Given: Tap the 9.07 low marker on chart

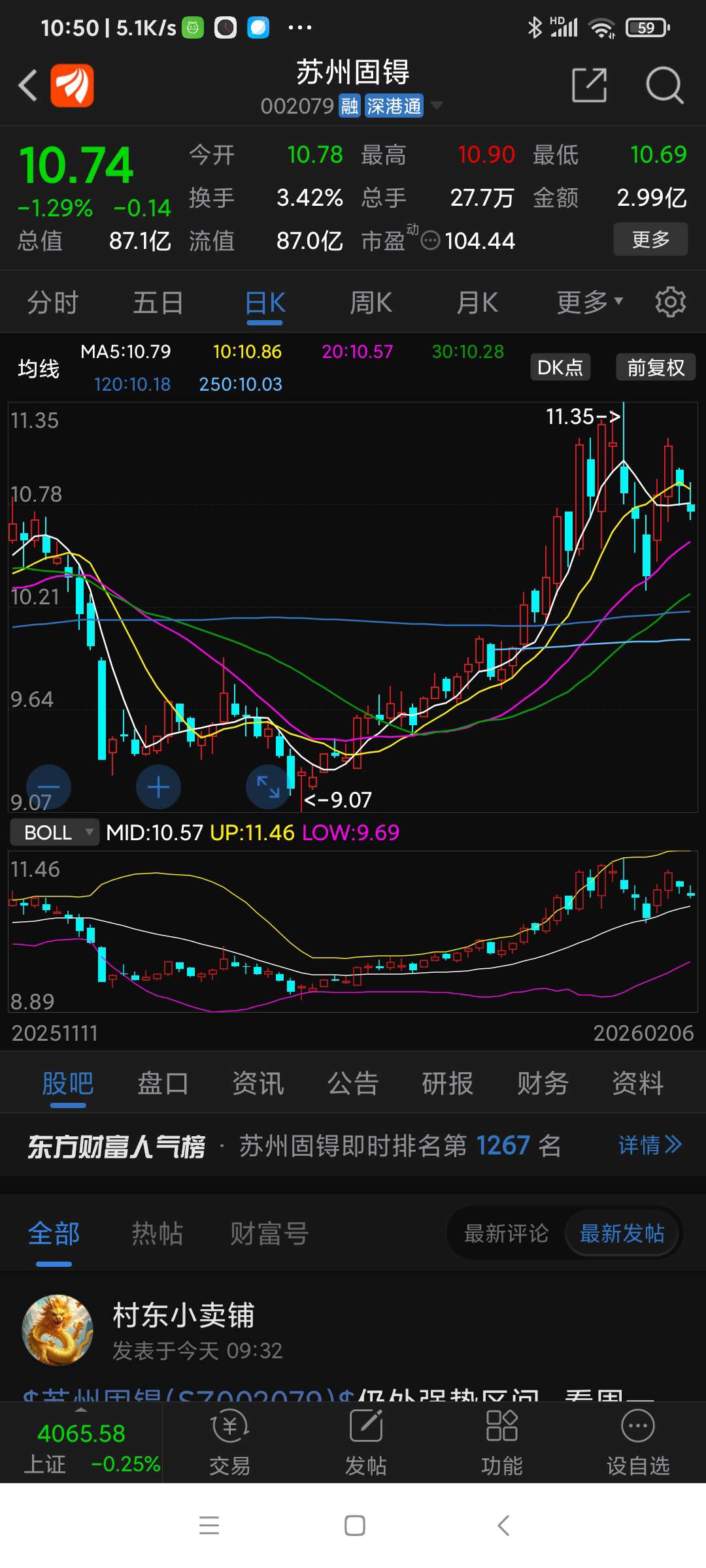Looking at the screenshot, I should pyautogui.click(x=338, y=800).
